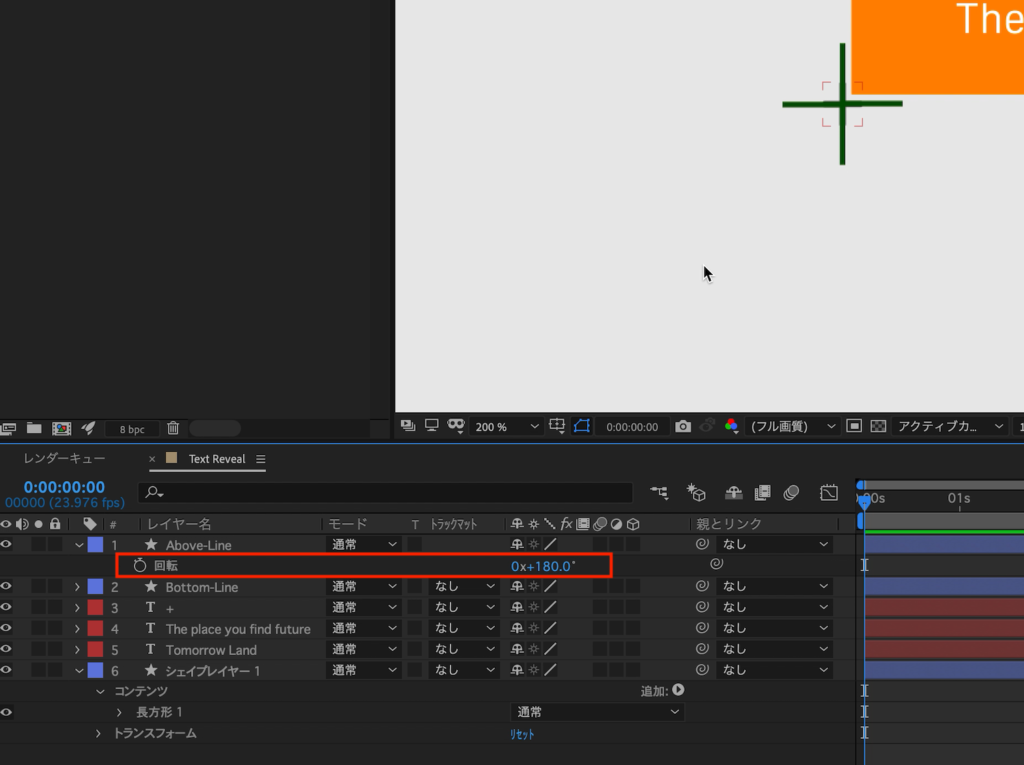
Task: Open the Text Reveal tab panel menu
Action: (x=261, y=459)
